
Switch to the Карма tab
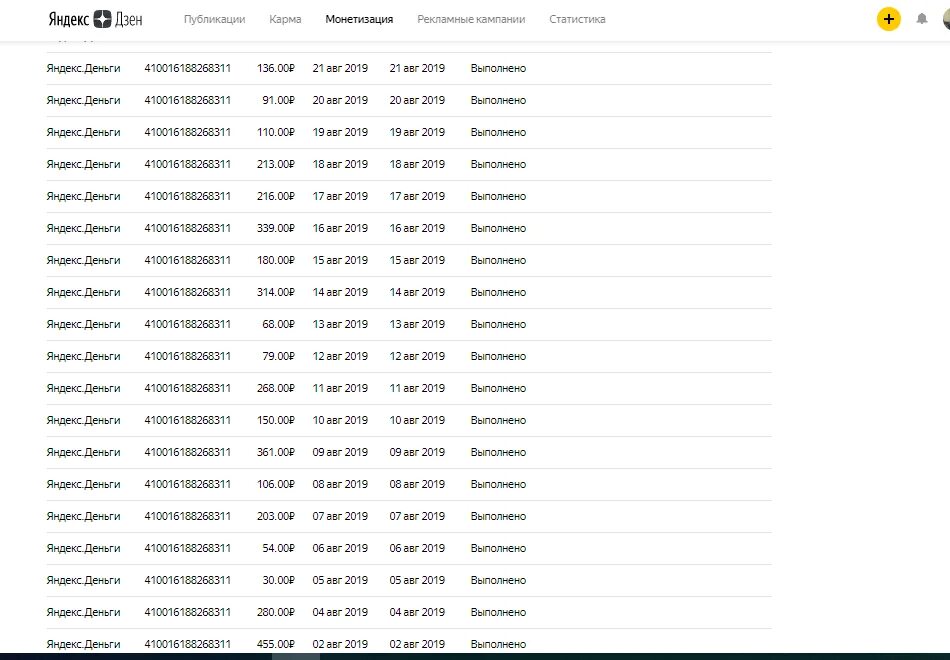pos(285,19)
